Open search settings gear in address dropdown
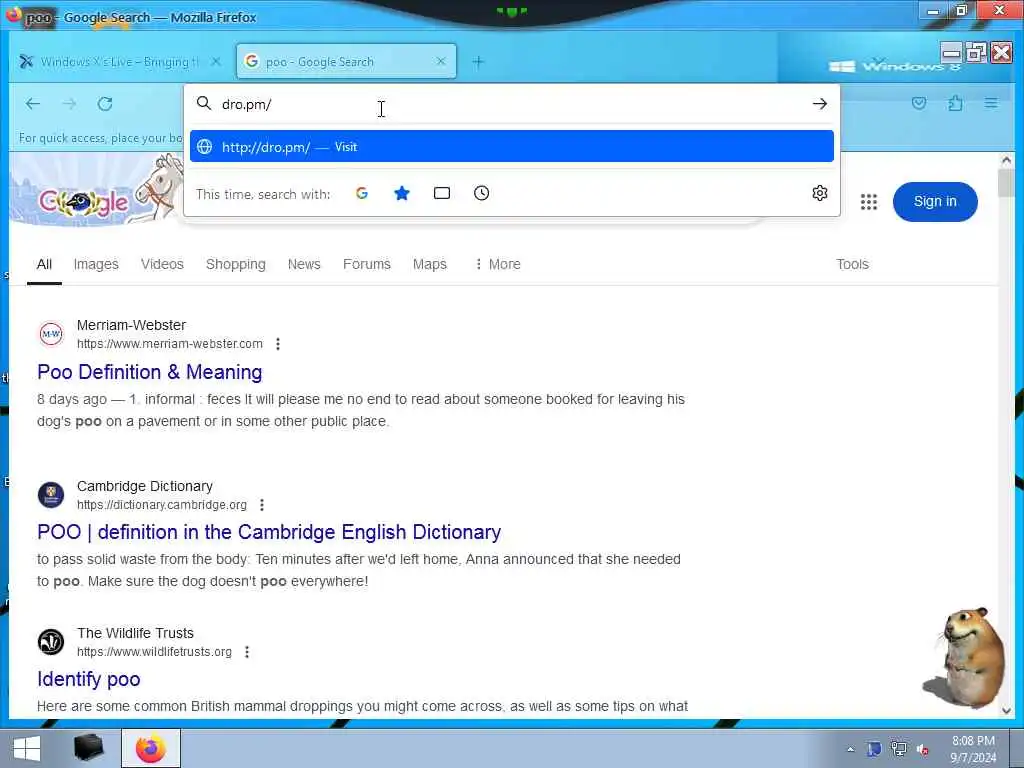 820,193
